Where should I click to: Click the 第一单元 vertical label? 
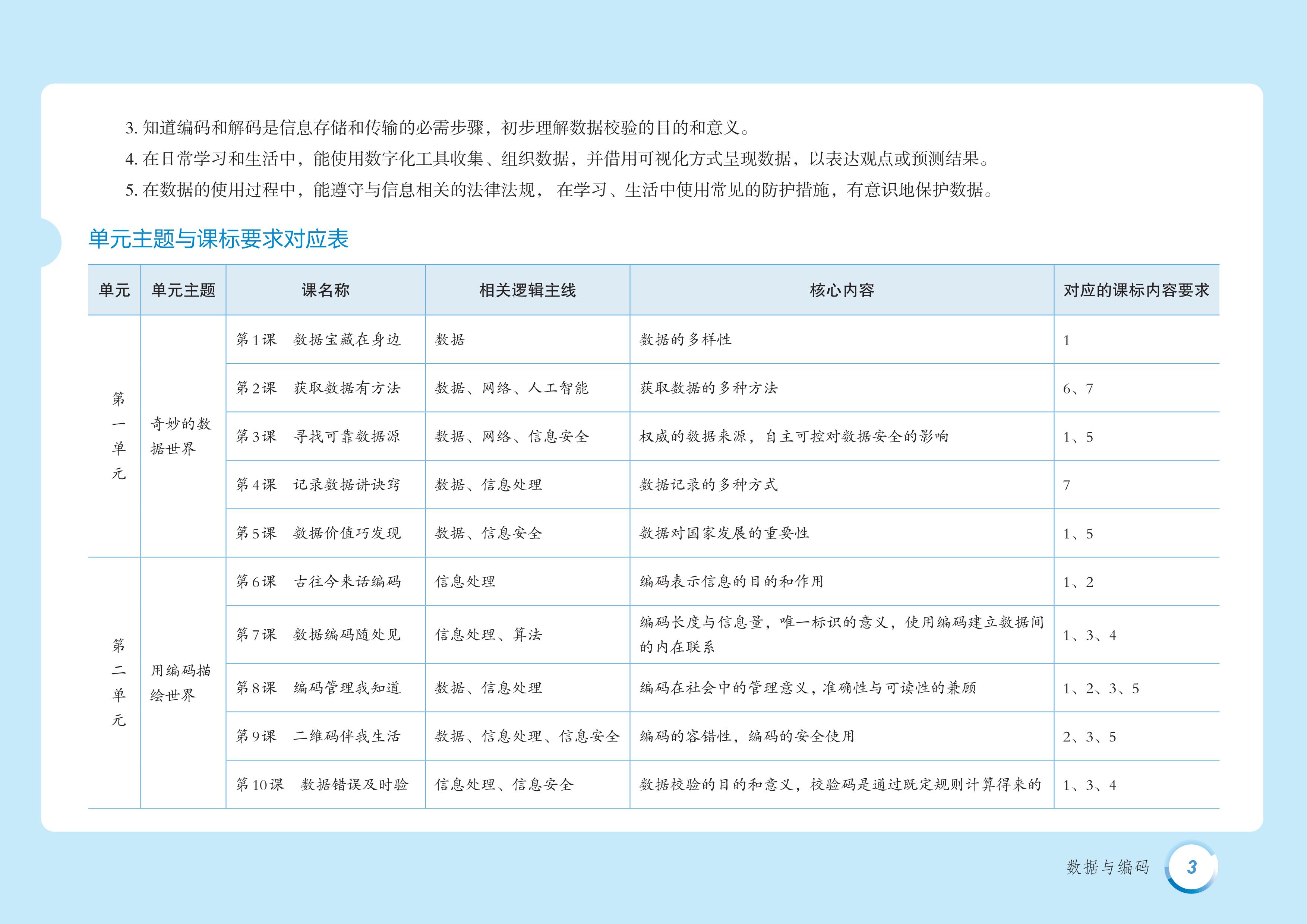pyautogui.click(x=119, y=436)
